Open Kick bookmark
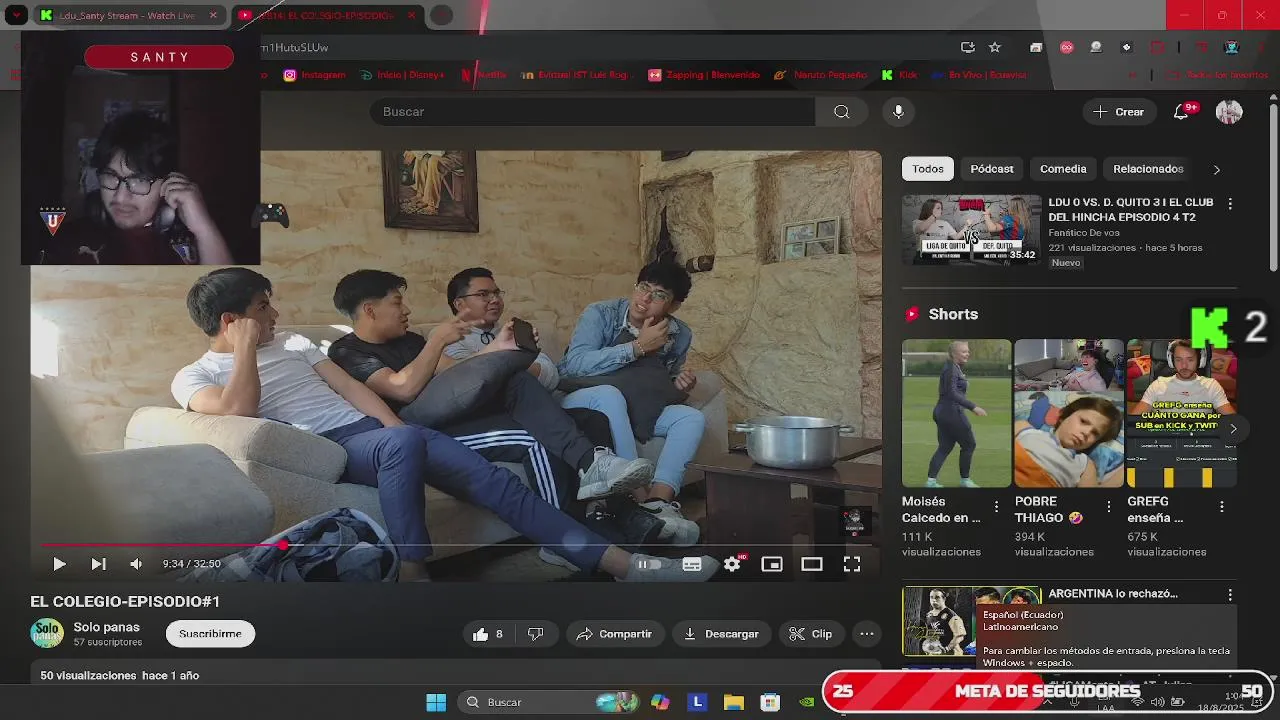The width and height of the screenshot is (1280, 720). click(899, 75)
